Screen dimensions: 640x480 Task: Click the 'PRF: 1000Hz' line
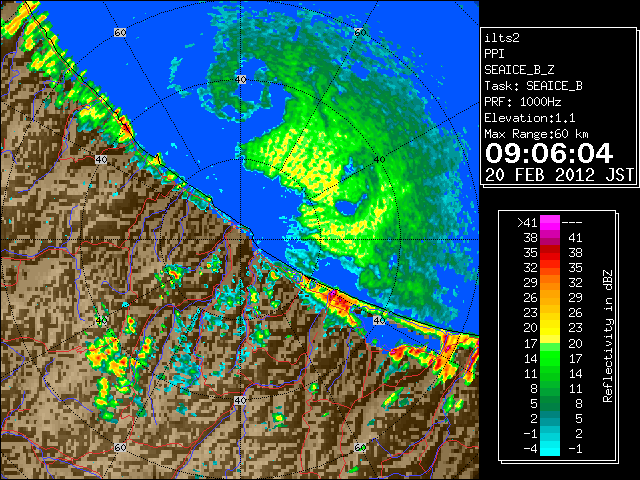pyautogui.click(x=522, y=102)
